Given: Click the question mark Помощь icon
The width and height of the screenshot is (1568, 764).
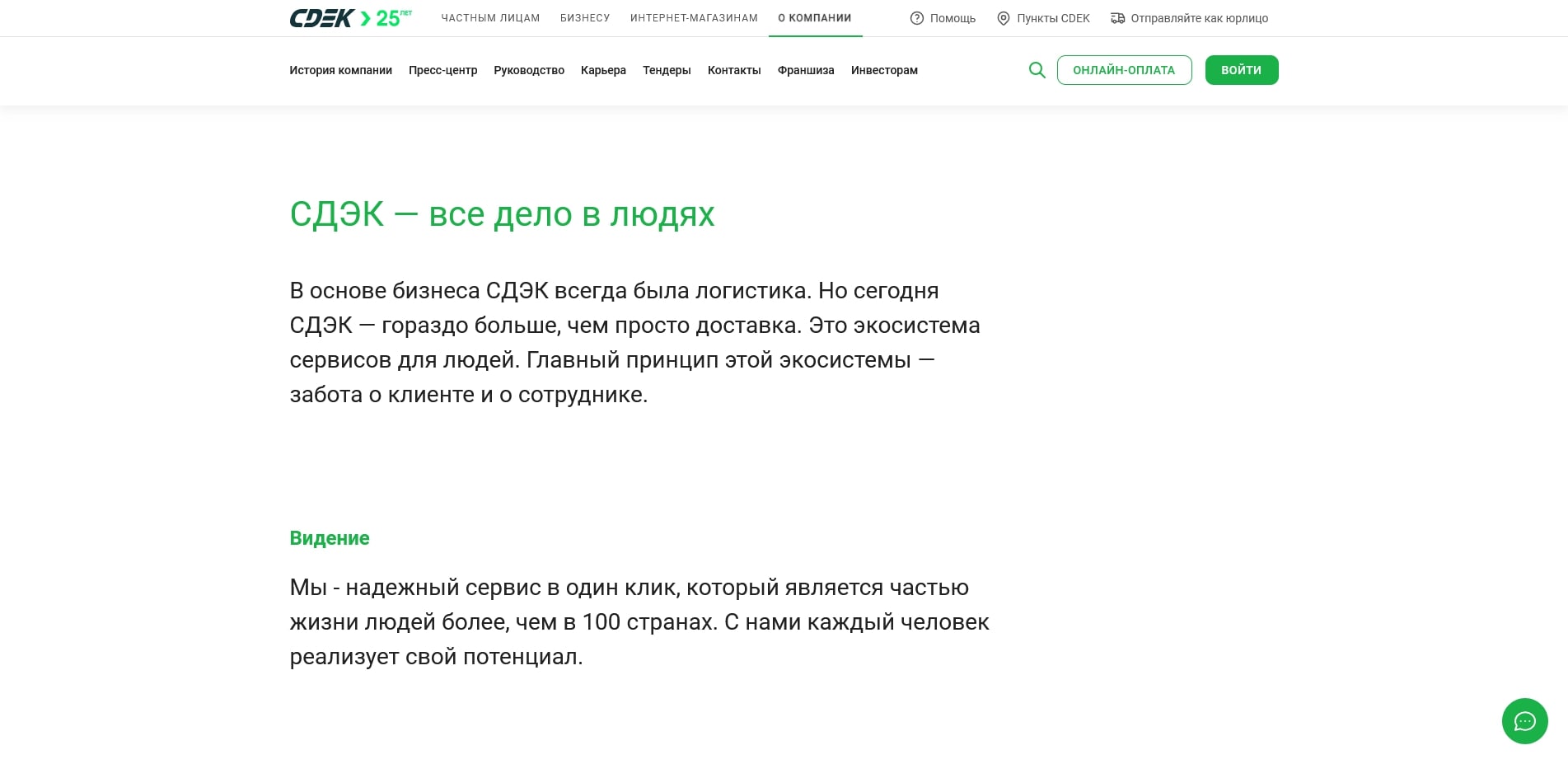Looking at the screenshot, I should (915, 17).
